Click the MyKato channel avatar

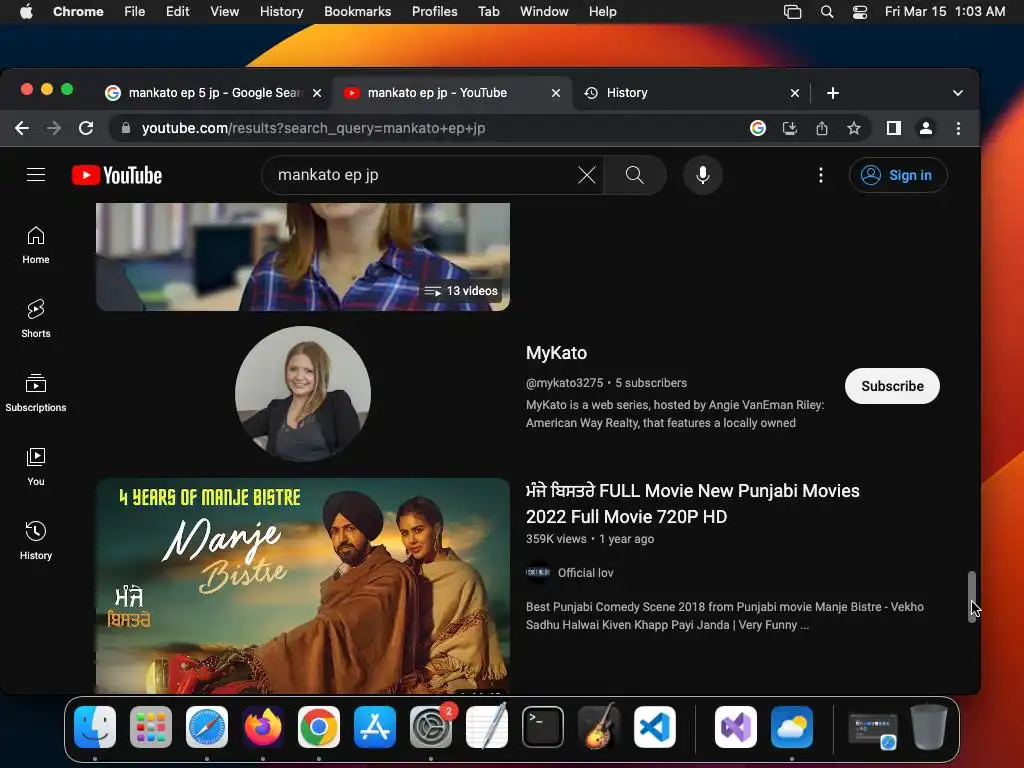[x=303, y=394]
